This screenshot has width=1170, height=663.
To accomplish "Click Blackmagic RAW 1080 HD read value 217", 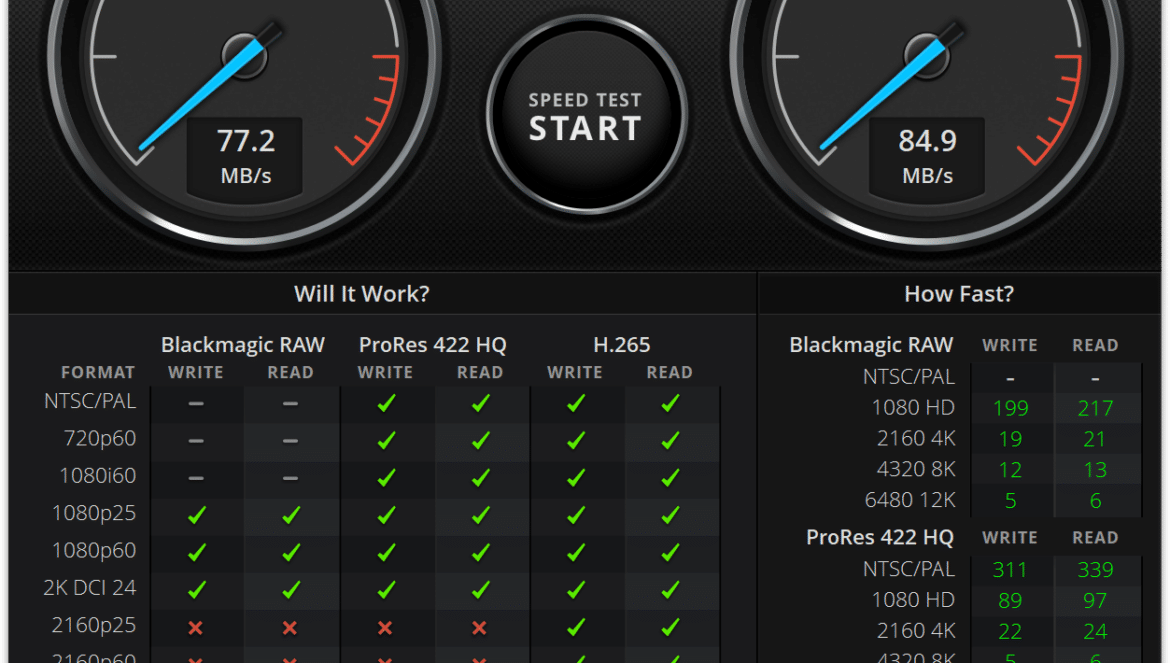I will tap(1095, 409).
